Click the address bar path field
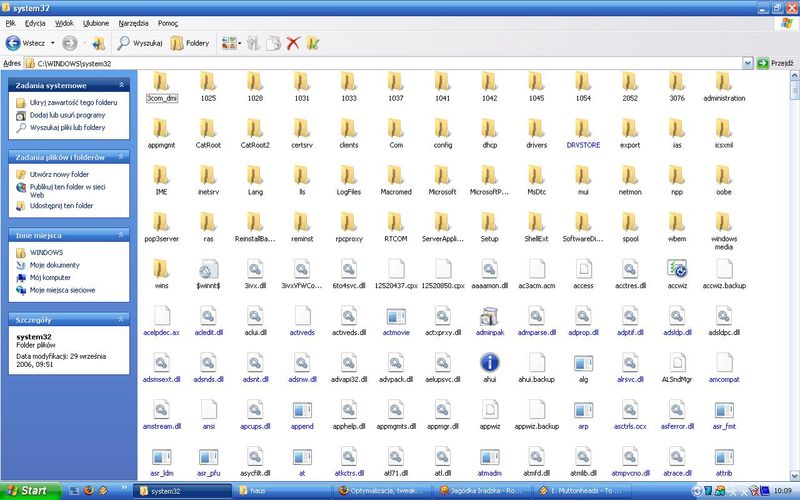Image resolution: width=800 pixels, height=500 pixels. [384, 63]
